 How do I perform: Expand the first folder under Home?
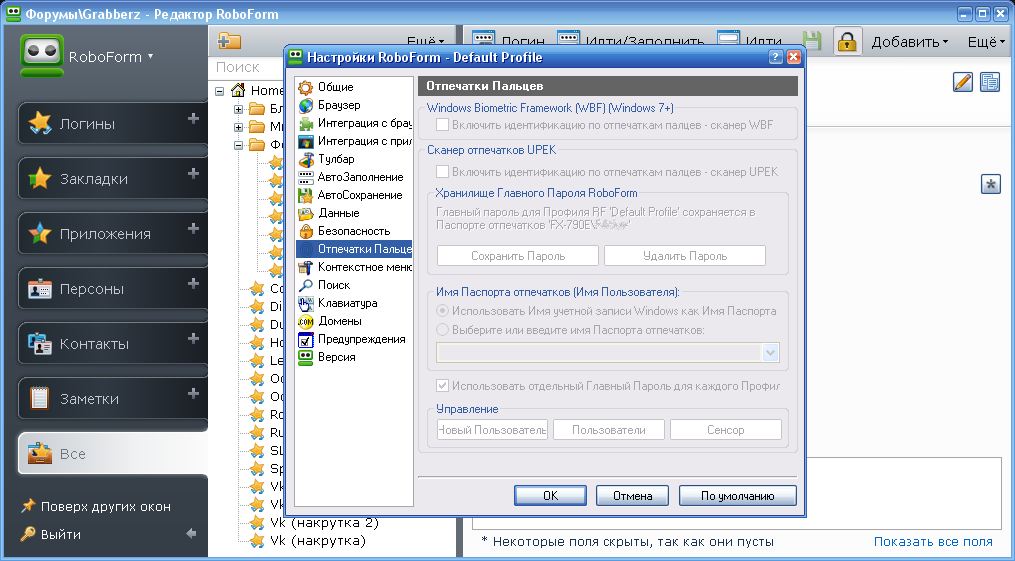tap(238, 109)
